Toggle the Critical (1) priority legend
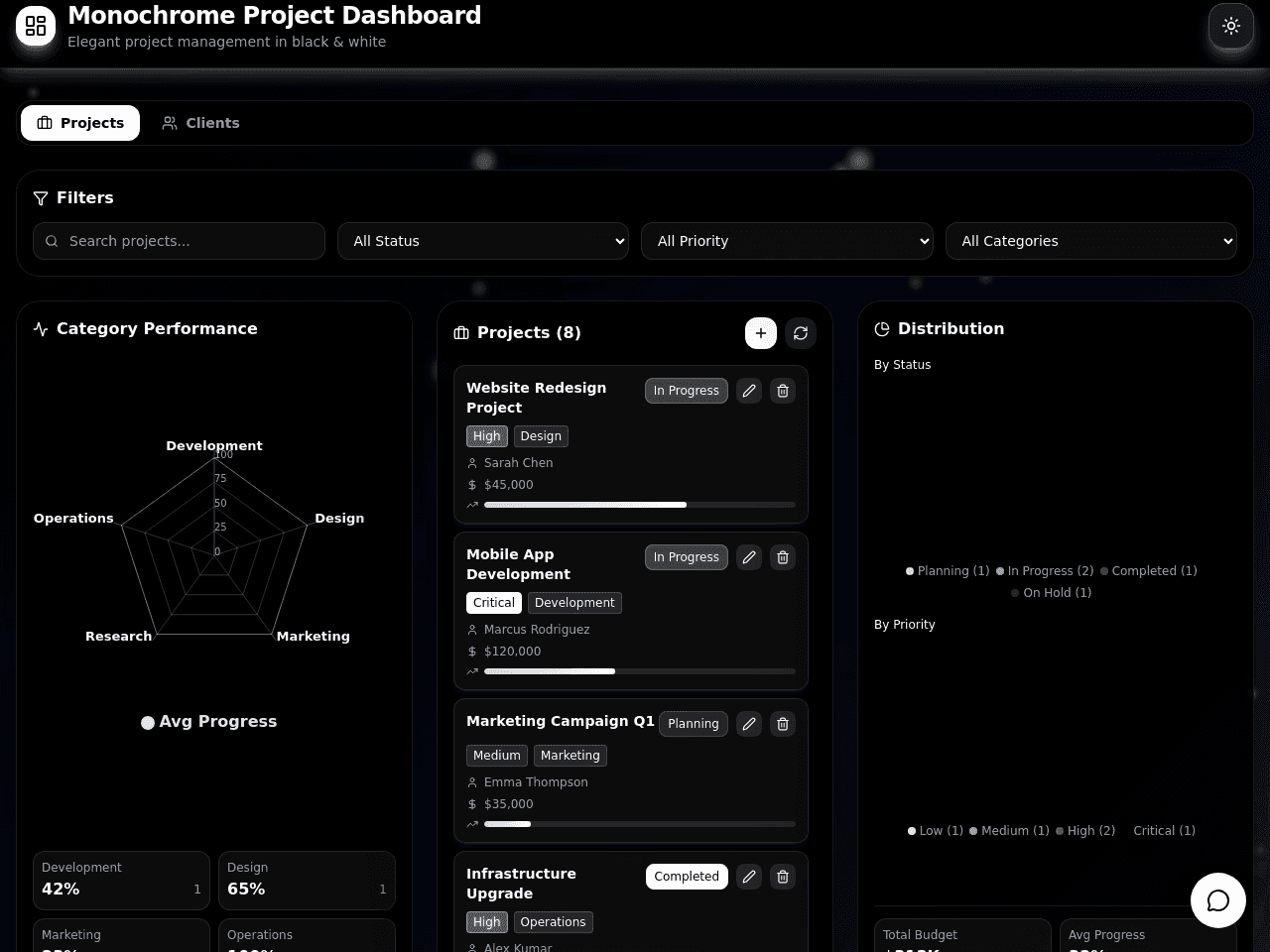Screen dimensions: 1270x952 pyautogui.click(x=1158, y=831)
